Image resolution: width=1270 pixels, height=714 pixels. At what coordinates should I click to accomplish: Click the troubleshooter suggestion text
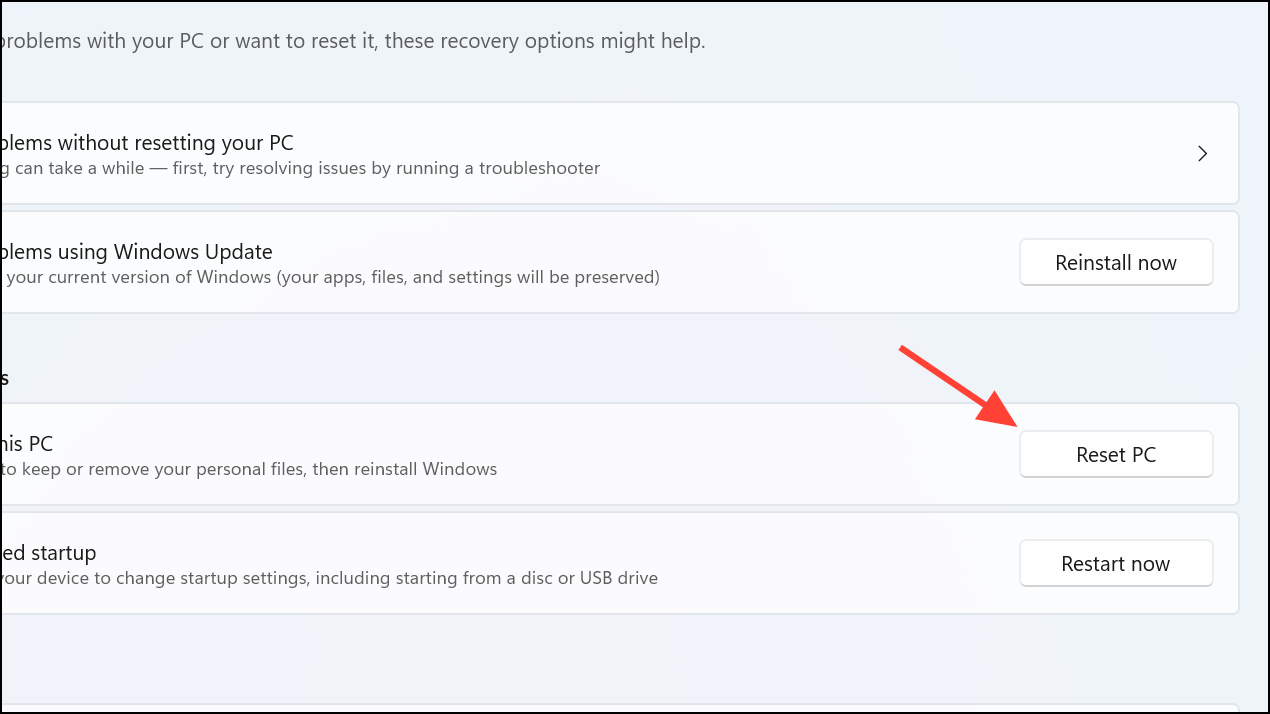click(300, 168)
